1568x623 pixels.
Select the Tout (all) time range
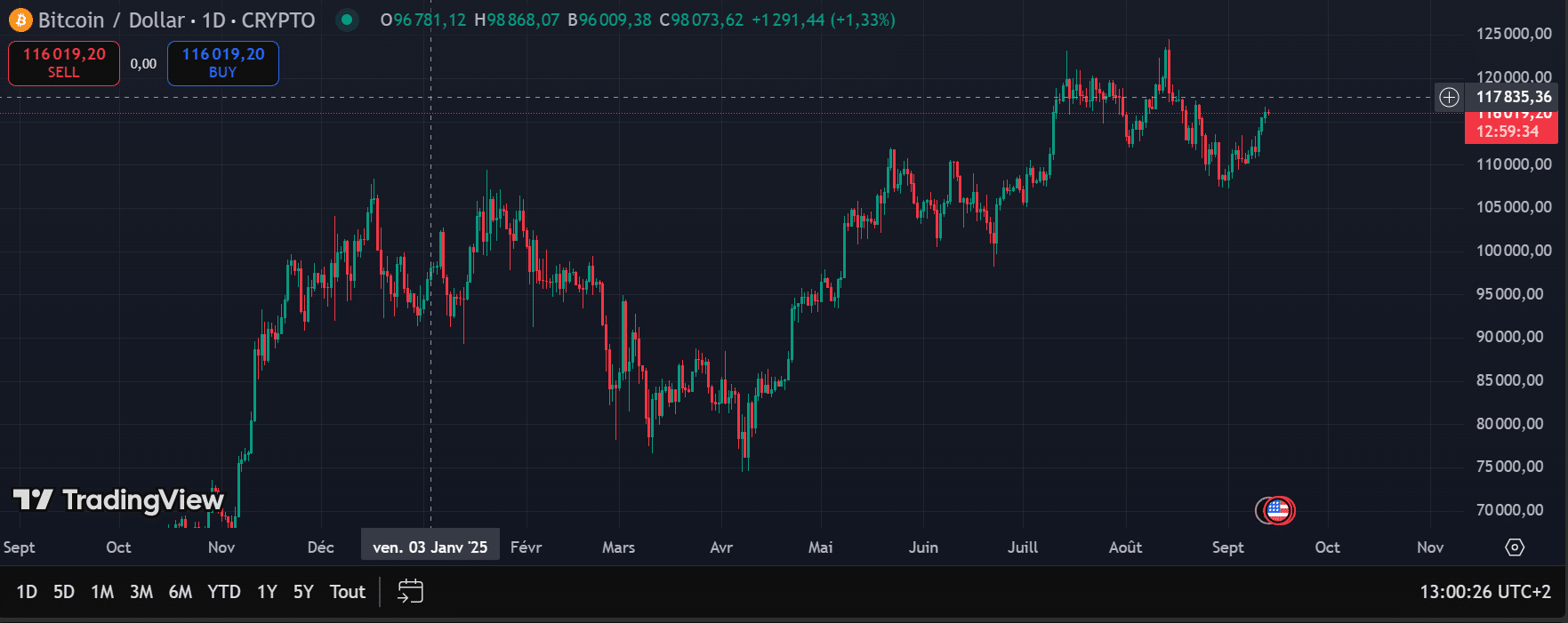pyautogui.click(x=347, y=592)
